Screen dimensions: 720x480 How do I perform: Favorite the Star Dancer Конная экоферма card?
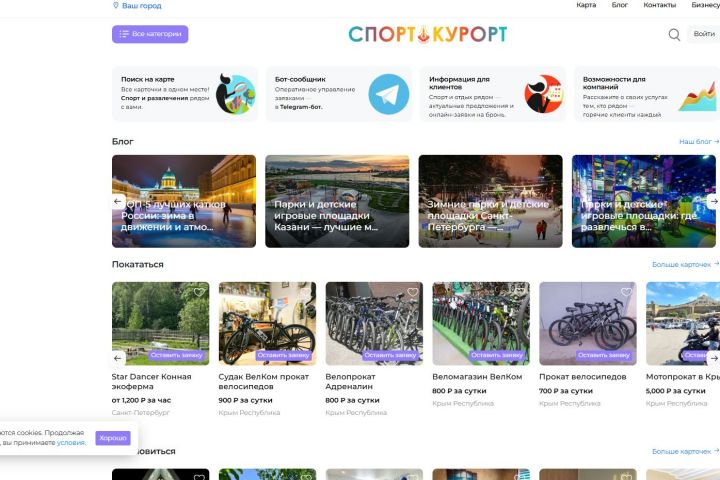click(199, 292)
